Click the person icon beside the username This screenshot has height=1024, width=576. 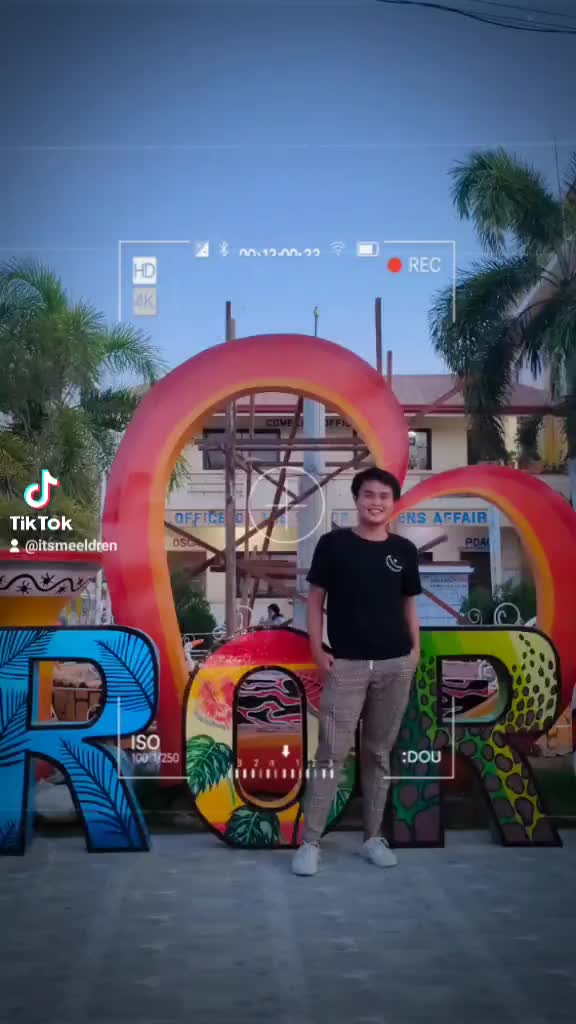[14, 545]
